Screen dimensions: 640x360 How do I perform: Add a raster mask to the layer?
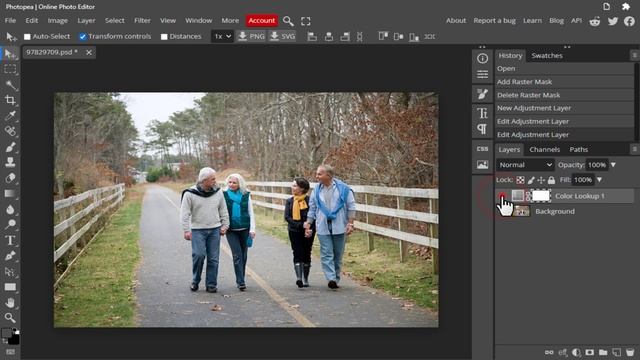click(589, 352)
